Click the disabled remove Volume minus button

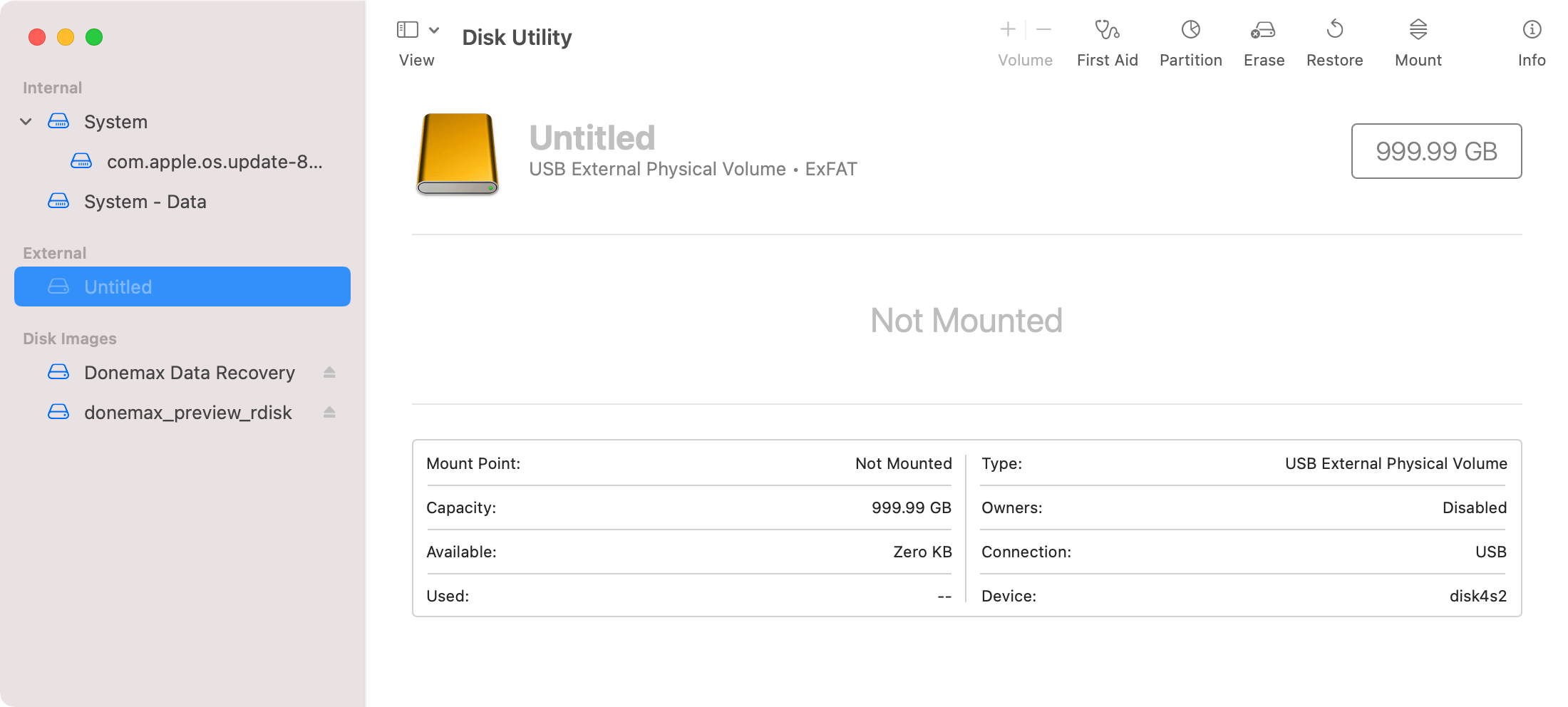click(x=1043, y=29)
